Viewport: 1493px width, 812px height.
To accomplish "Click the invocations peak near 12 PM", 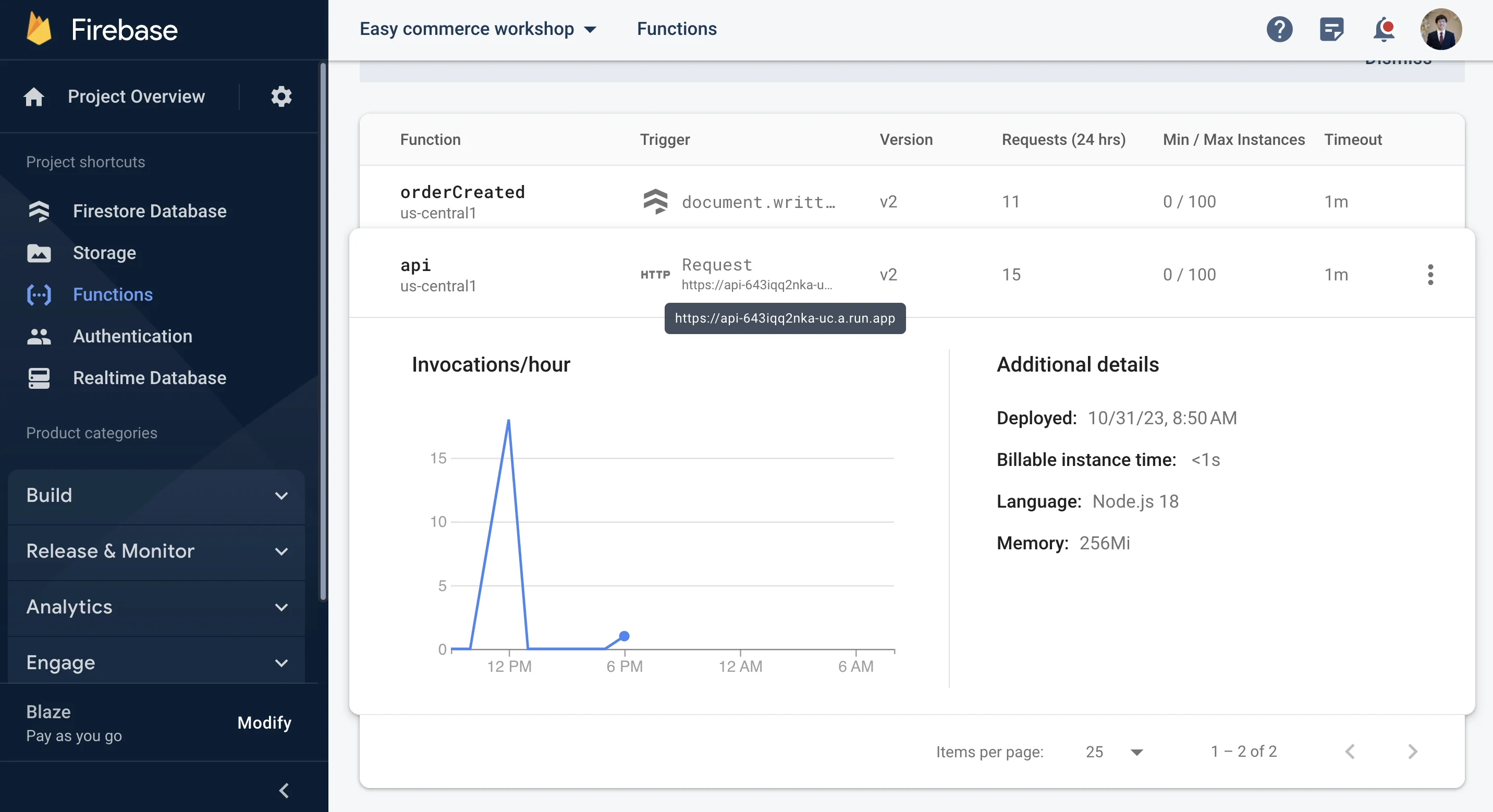I will [508, 421].
